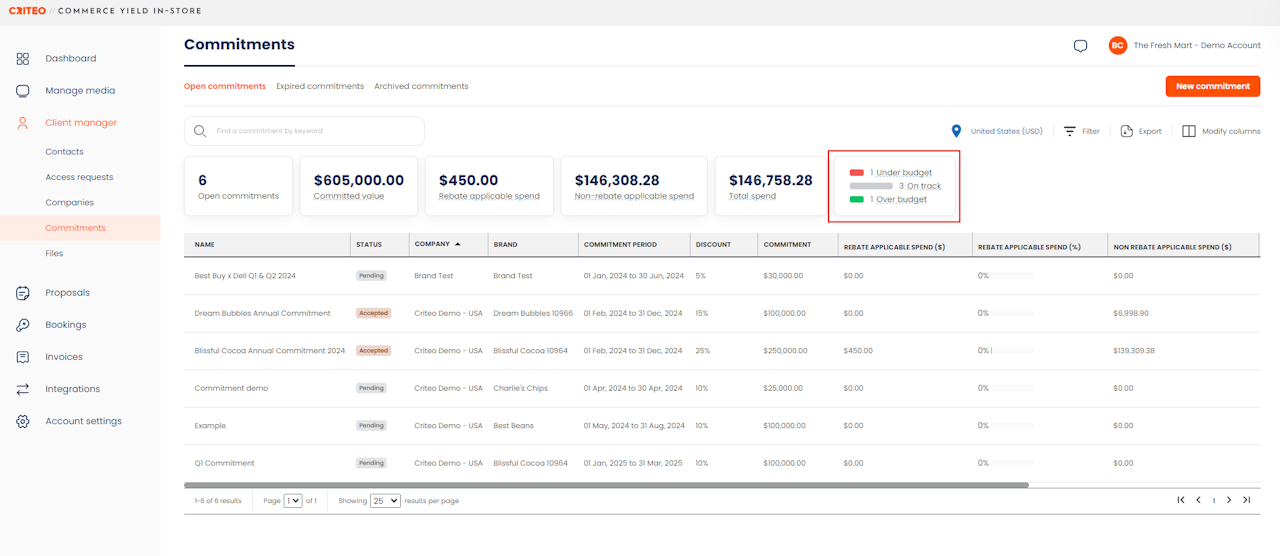Open Blissful Cocoa Annual Commitment 2024
The image size is (1280, 556).
(269, 351)
